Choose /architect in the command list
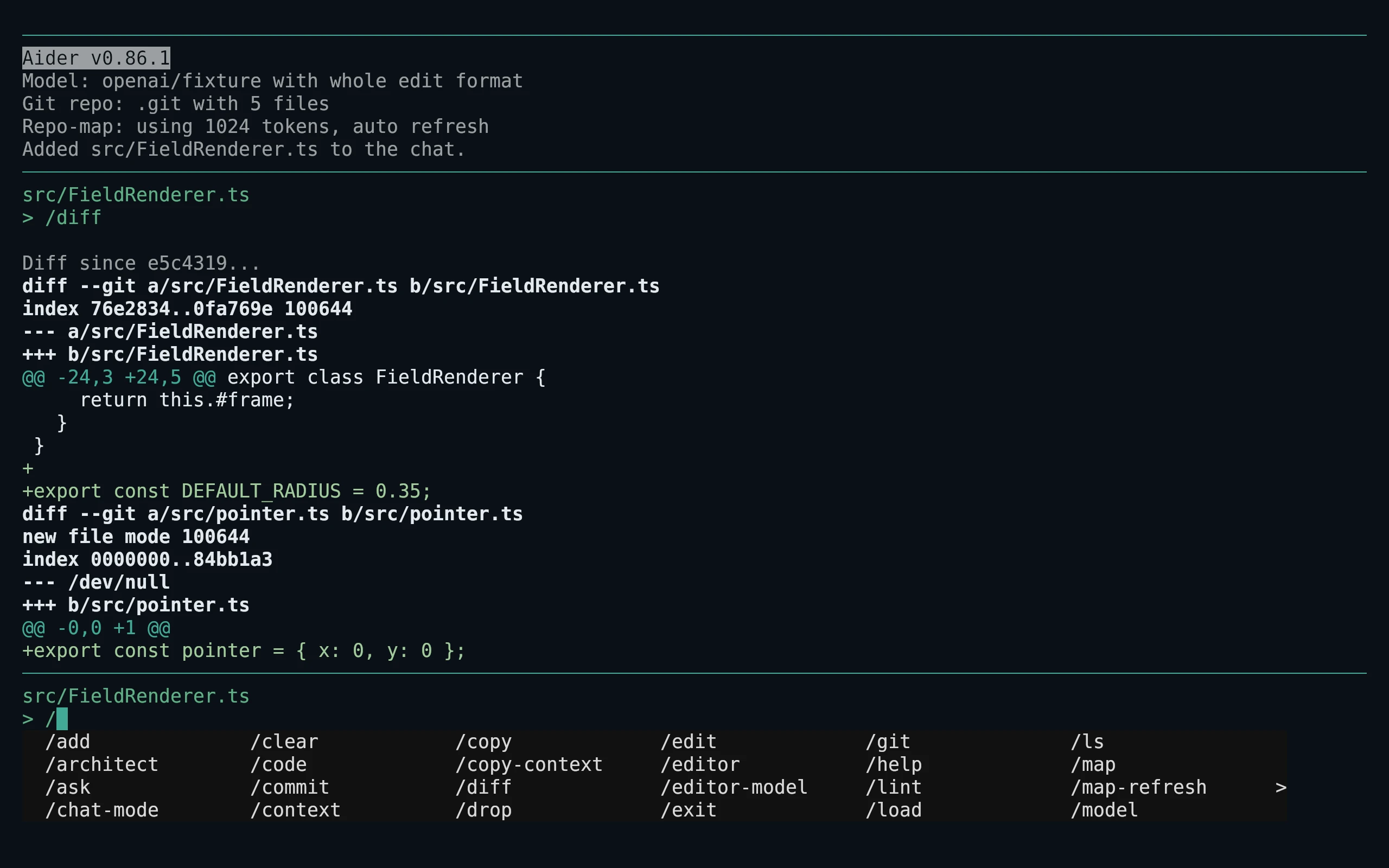 101,765
